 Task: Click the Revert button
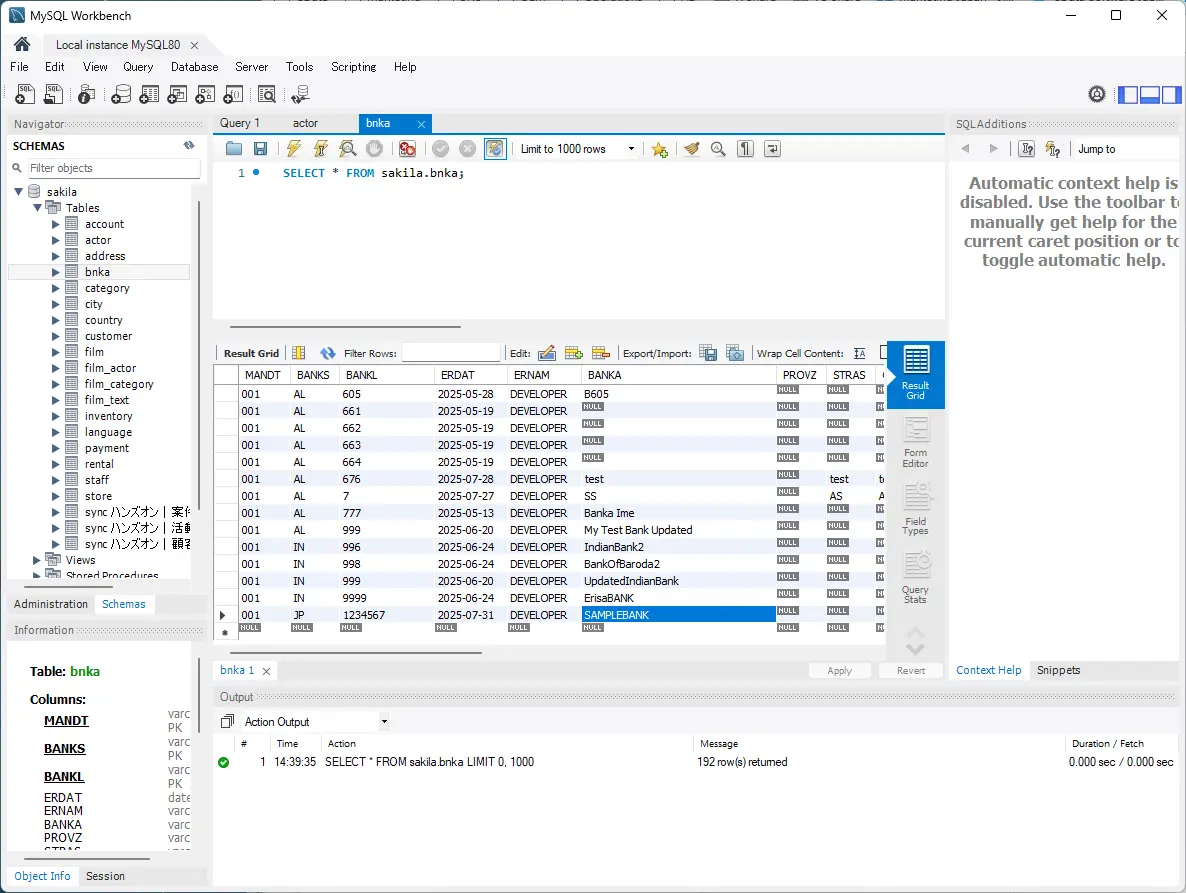coord(910,671)
